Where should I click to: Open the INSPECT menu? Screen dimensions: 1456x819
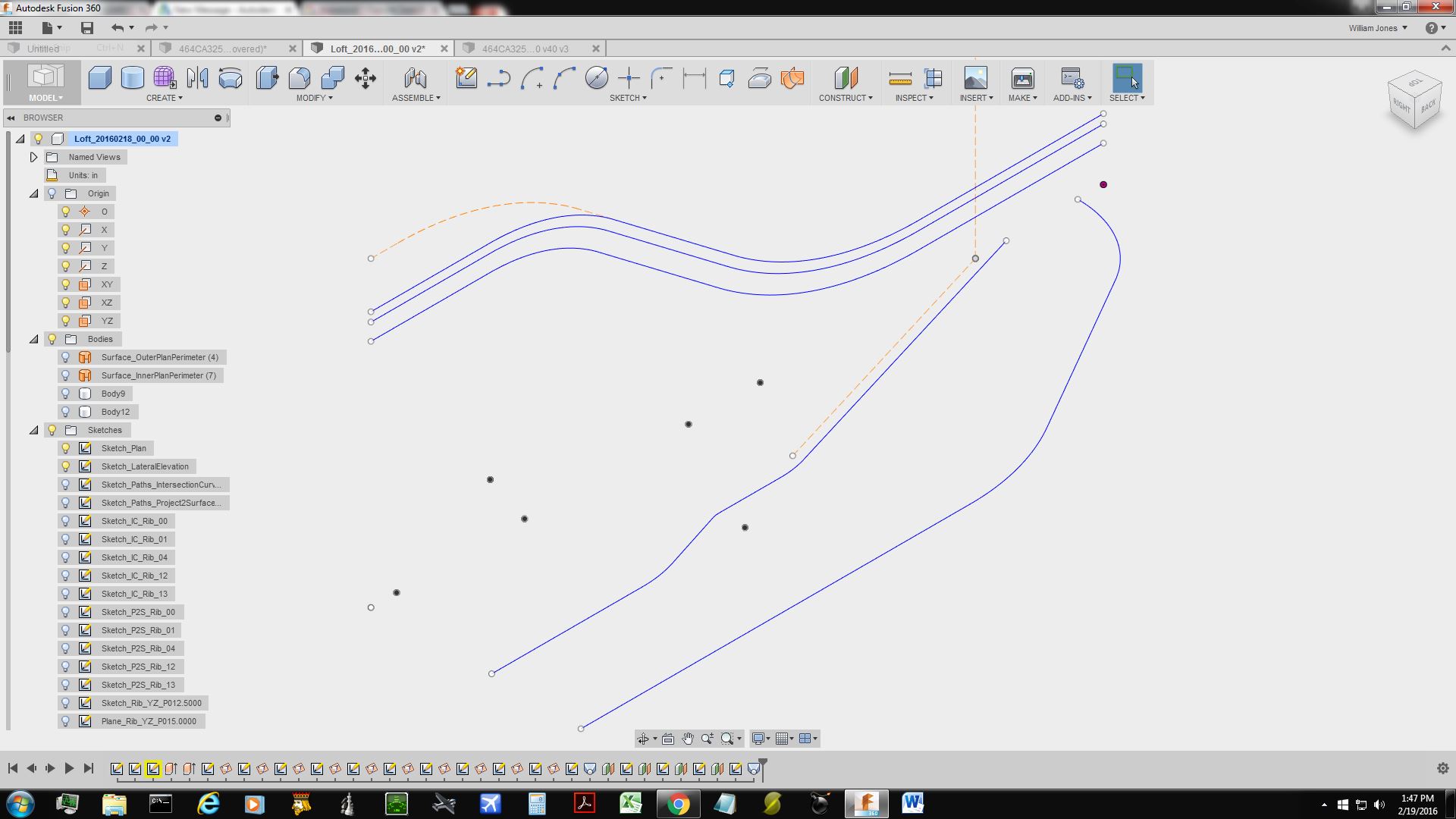pos(914,98)
